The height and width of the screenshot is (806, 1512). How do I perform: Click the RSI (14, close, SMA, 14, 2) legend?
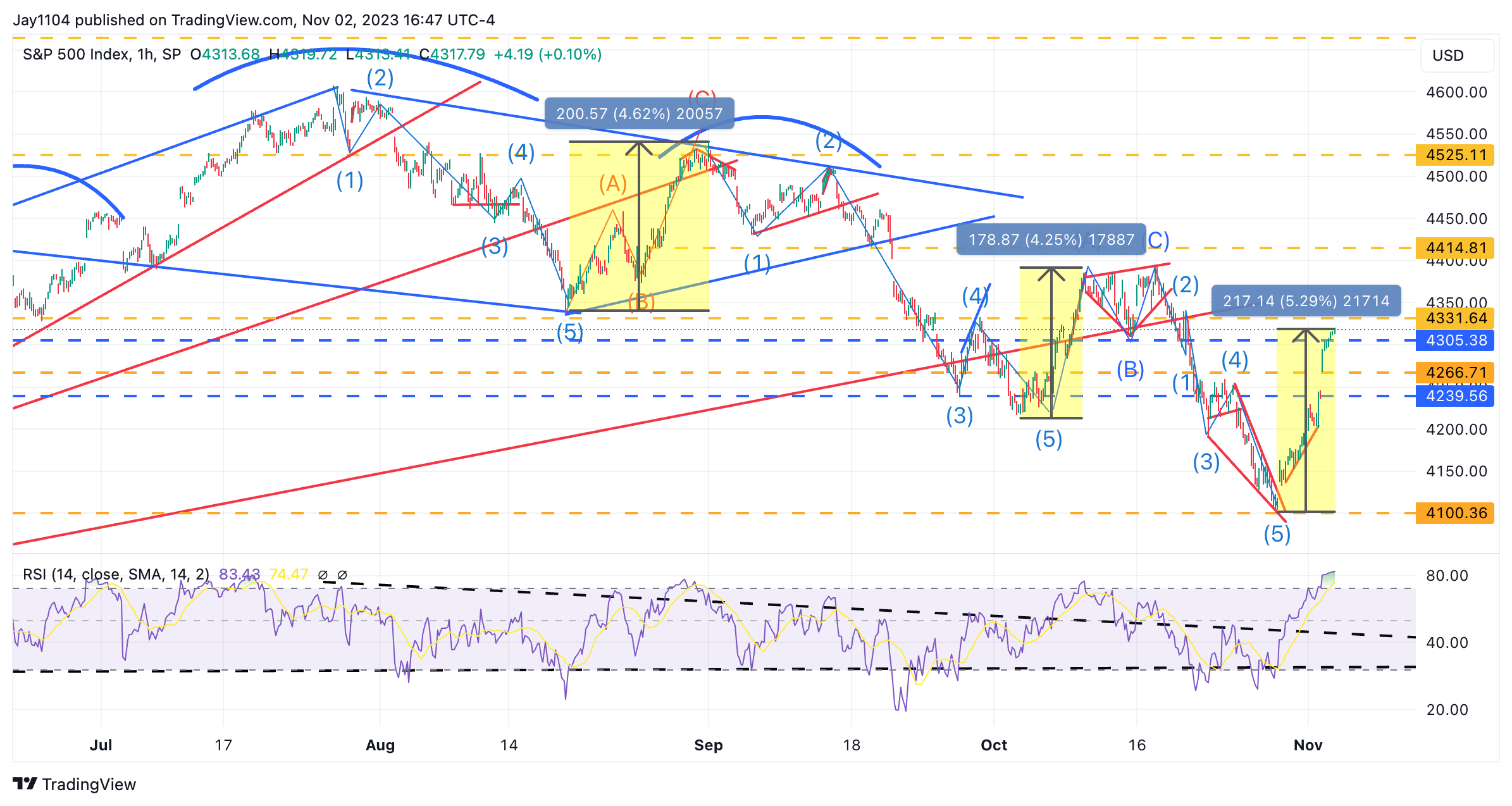pos(116,574)
